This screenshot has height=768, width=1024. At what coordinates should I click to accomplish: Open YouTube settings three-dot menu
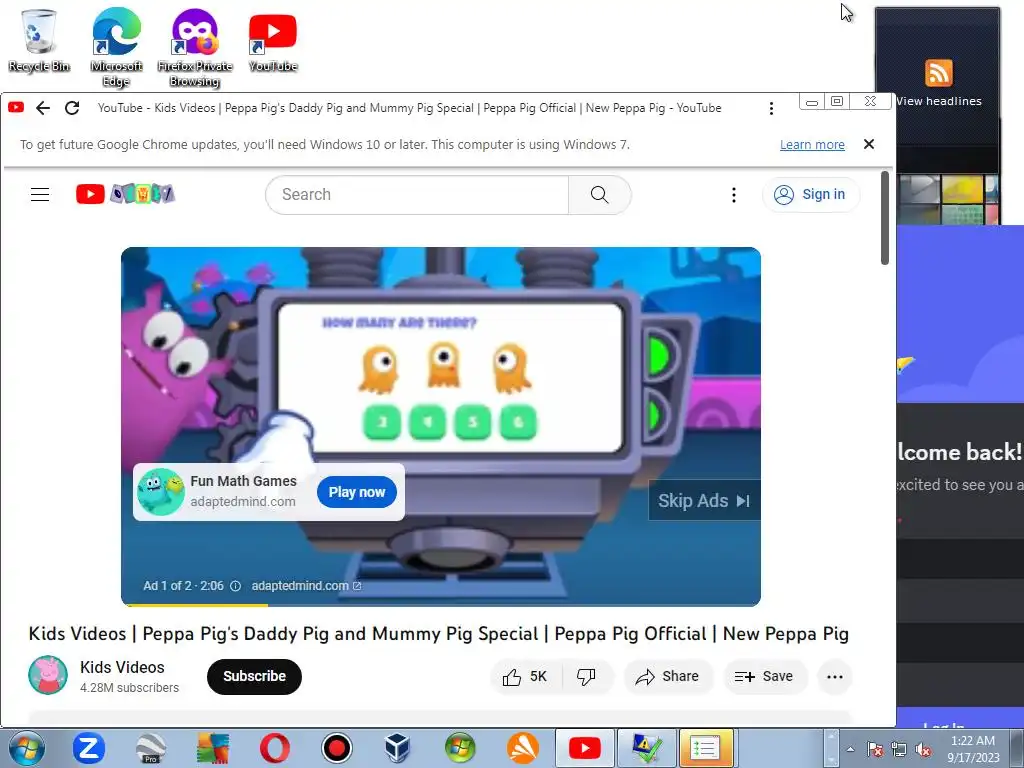[734, 195]
